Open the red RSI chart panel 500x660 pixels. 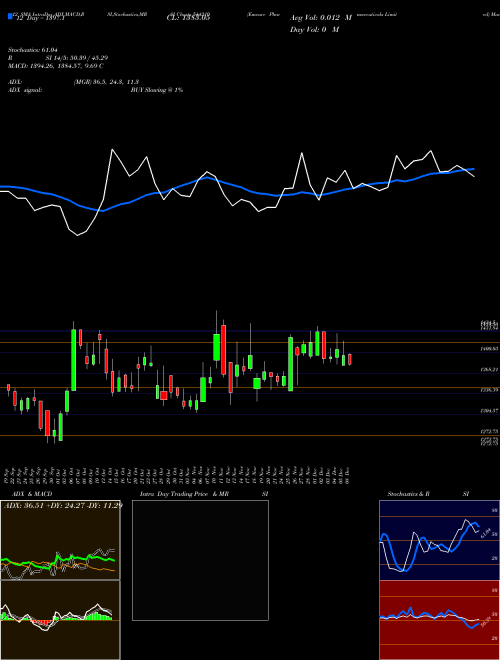tap(439, 620)
